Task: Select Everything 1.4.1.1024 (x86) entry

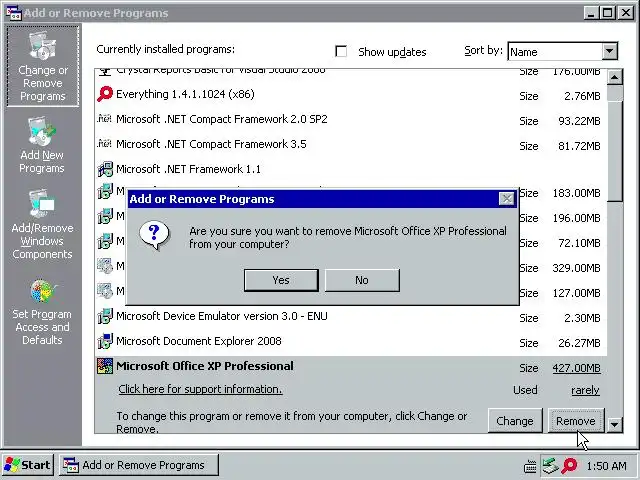Action: pyautogui.click(x=351, y=94)
